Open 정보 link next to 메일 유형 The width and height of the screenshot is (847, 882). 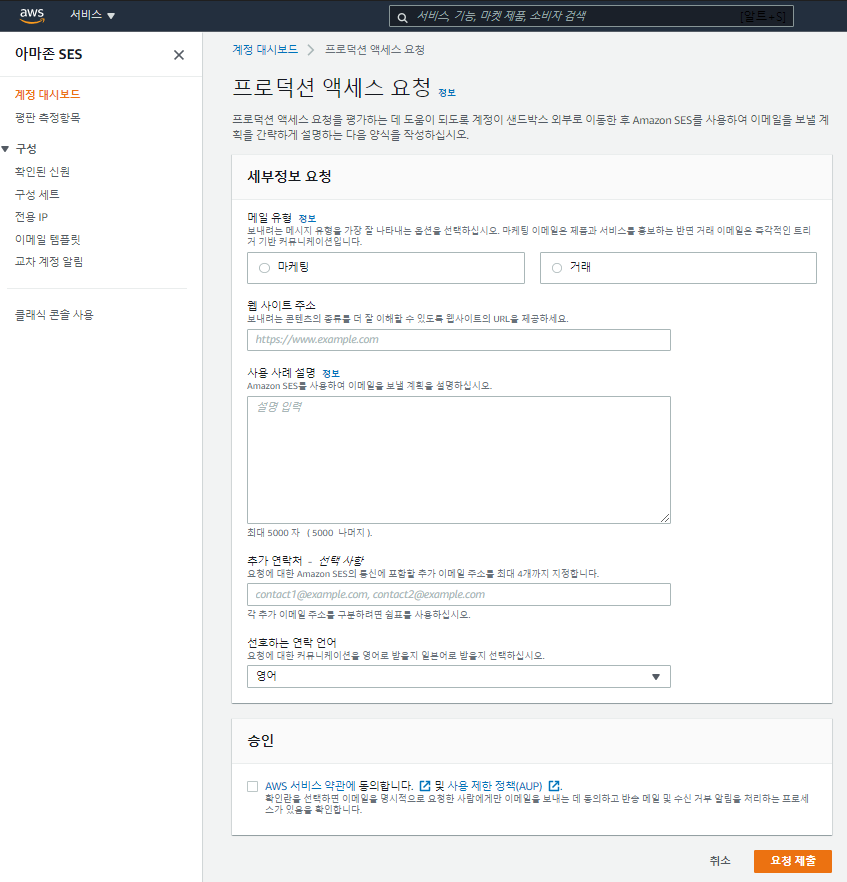tap(307, 218)
